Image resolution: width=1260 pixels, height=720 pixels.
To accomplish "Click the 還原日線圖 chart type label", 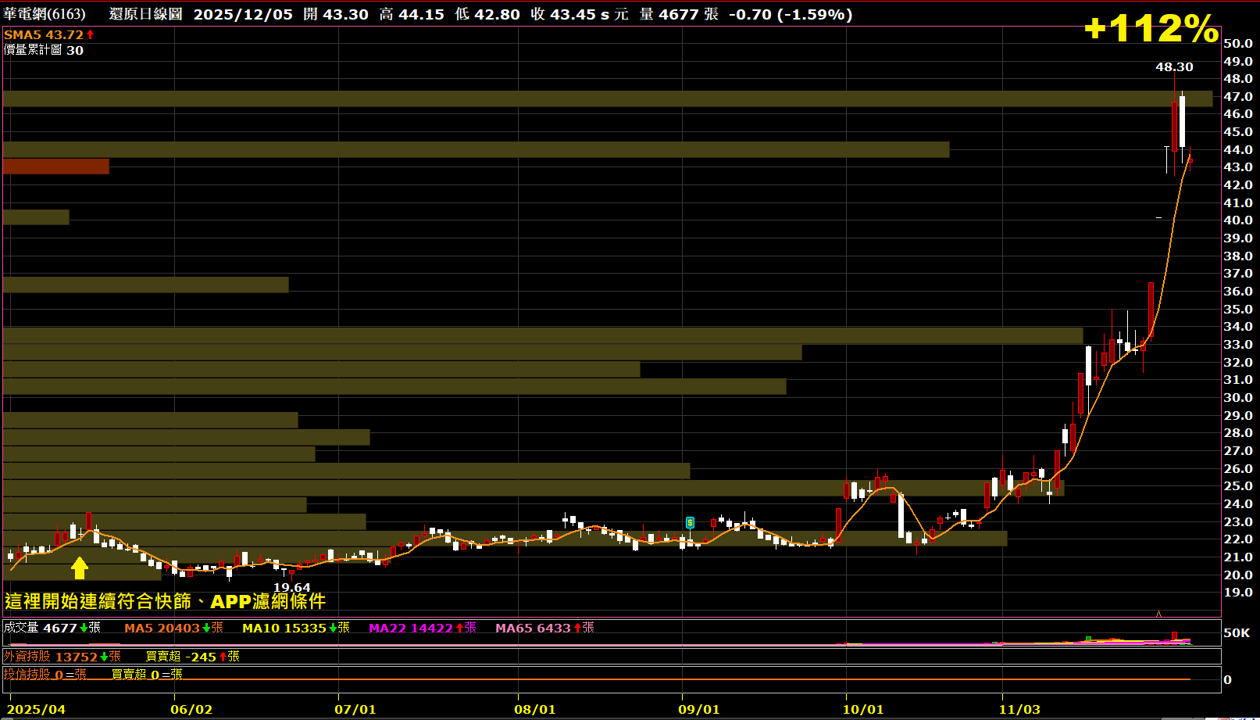I will click(x=145, y=14).
